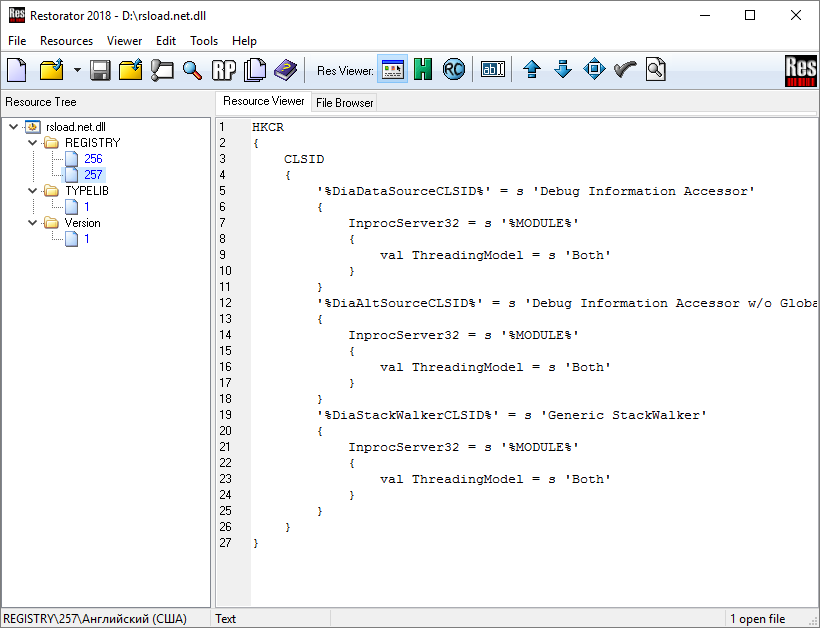Screen dimensions: 820x628
Task: Click the Resource Tree panel header
Action: 41,102
